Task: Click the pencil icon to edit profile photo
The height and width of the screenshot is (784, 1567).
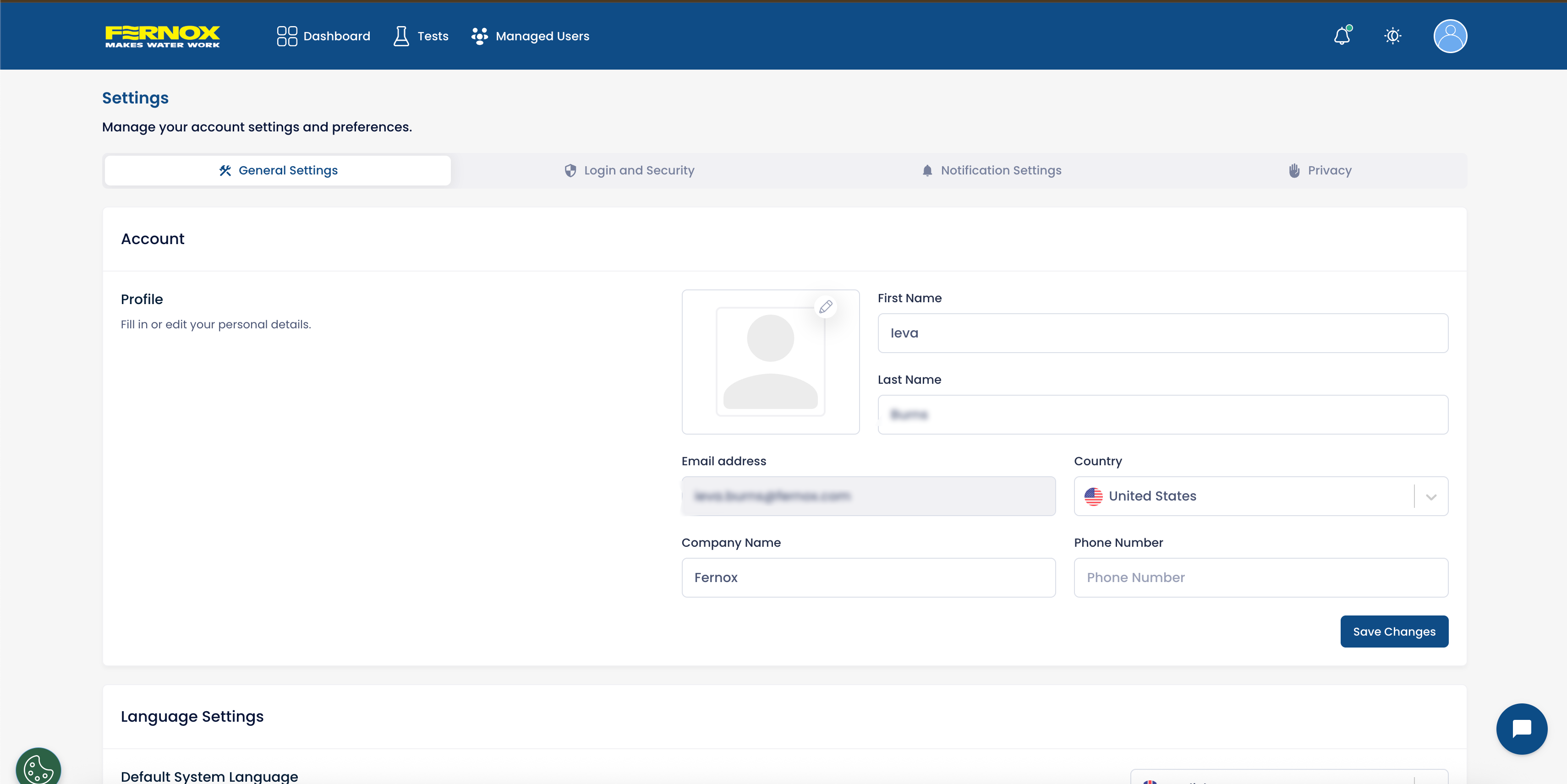Action: tap(826, 307)
